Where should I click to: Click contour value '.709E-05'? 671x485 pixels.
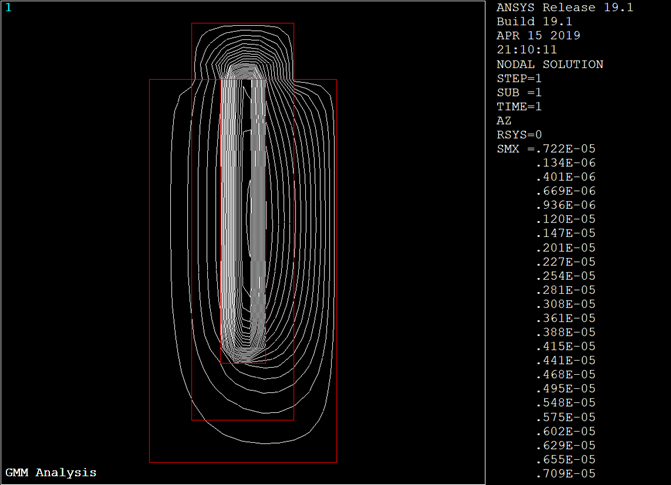pyautogui.click(x=566, y=474)
